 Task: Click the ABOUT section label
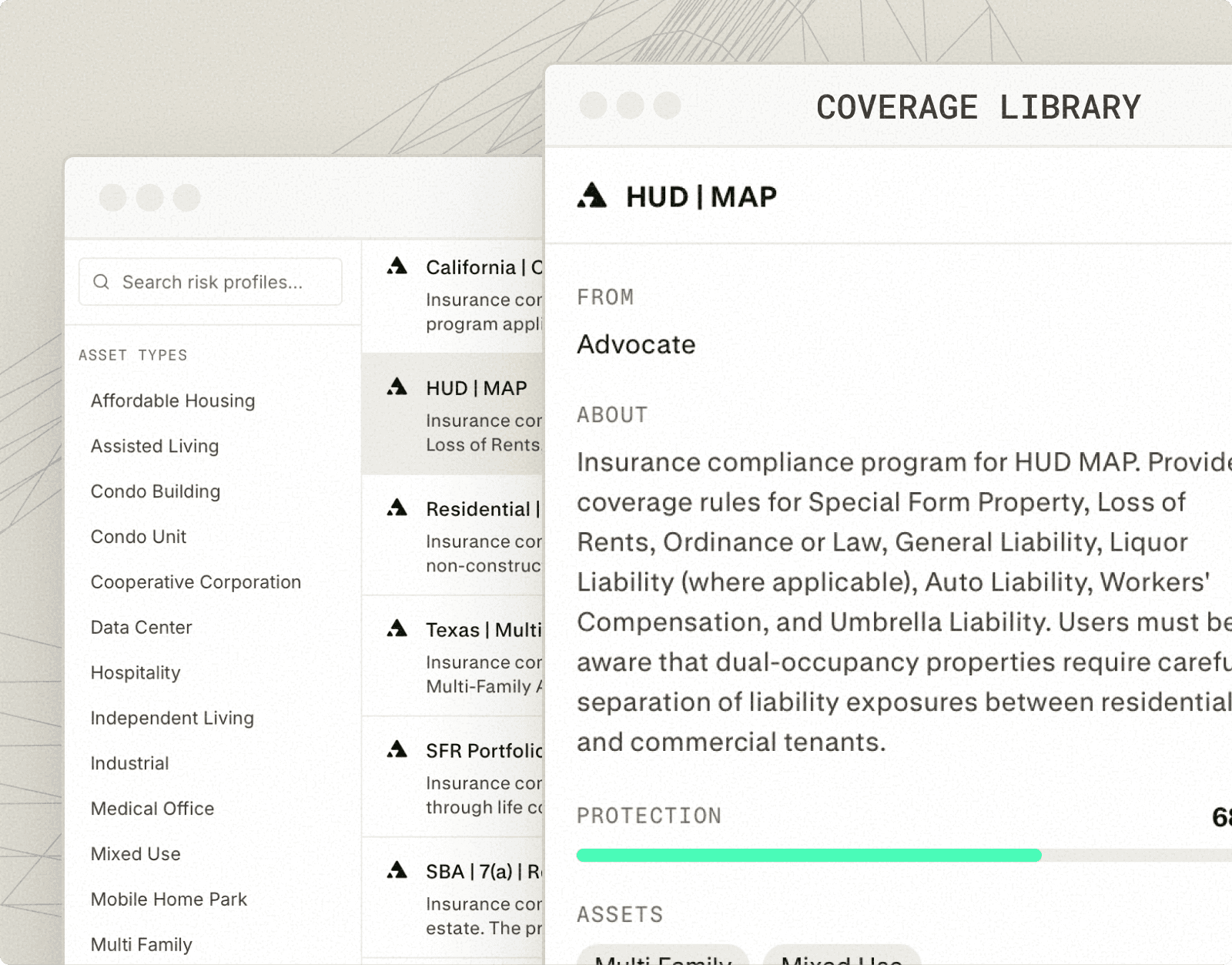[x=612, y=415]
